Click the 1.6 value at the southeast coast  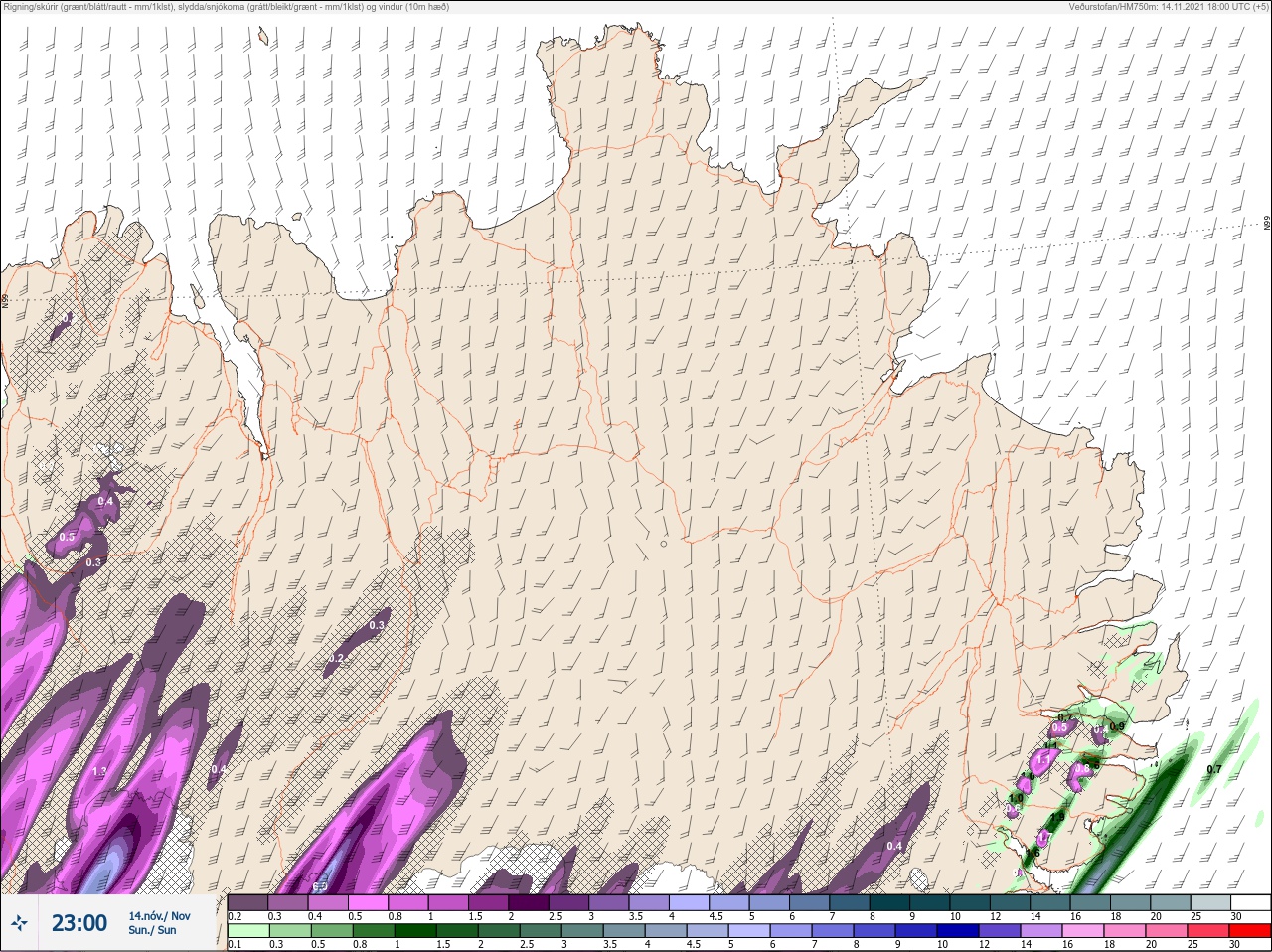click(1032, 853)
